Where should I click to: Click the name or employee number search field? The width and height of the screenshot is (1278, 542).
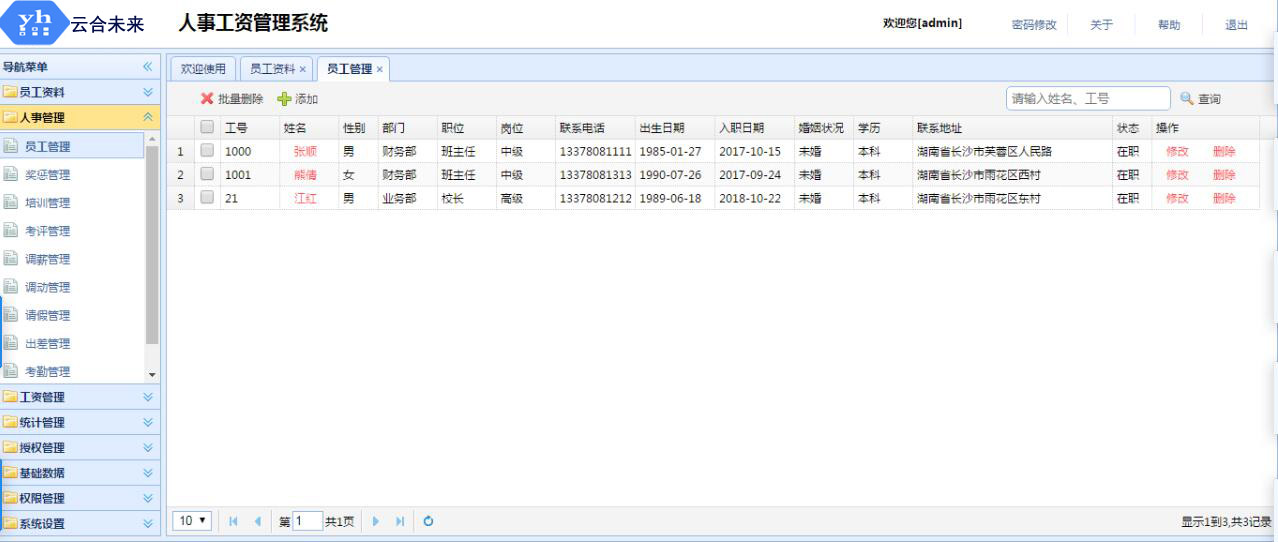pos(1087,99)
